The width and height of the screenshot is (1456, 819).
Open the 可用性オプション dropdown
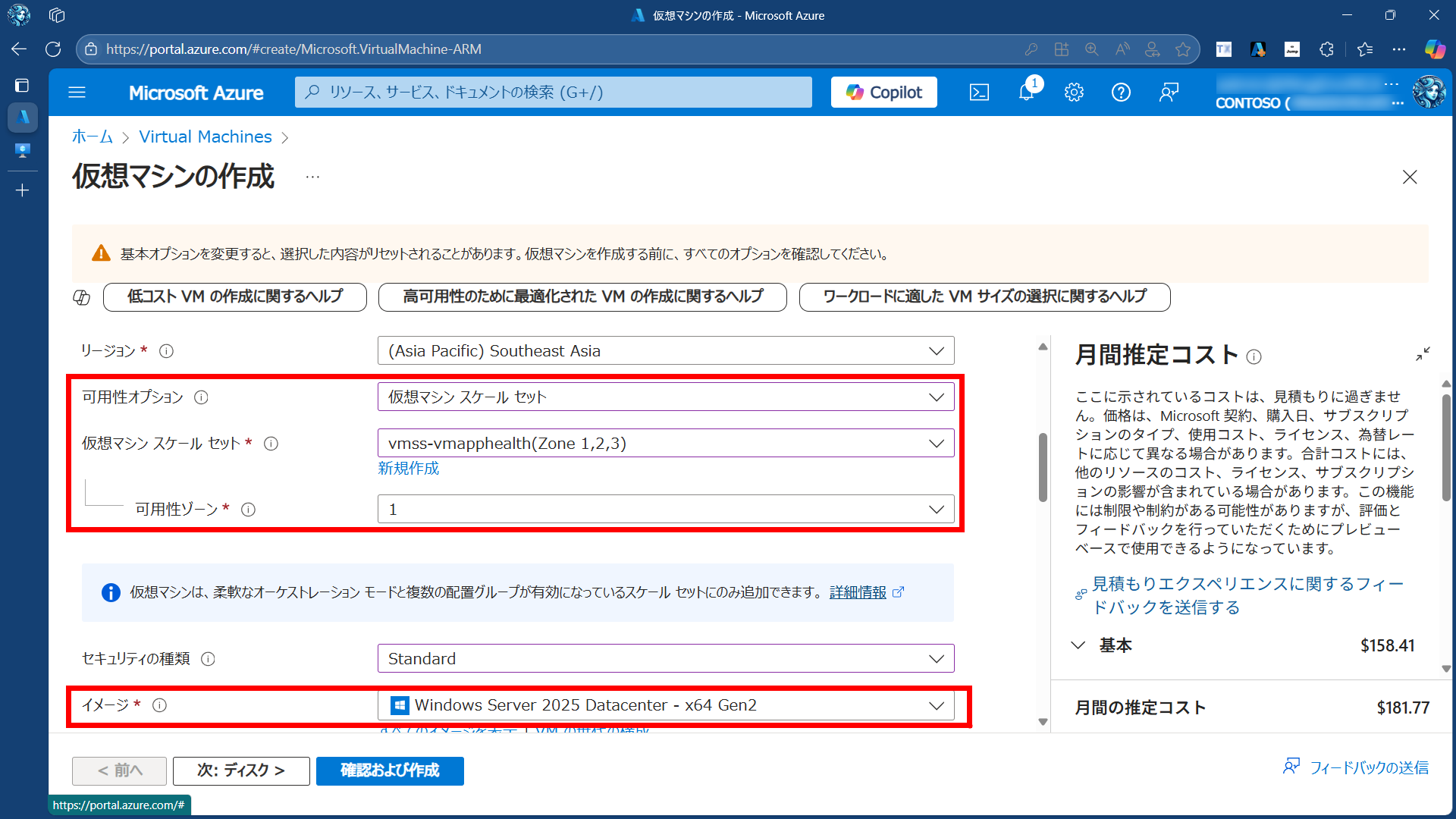(665, 397)
